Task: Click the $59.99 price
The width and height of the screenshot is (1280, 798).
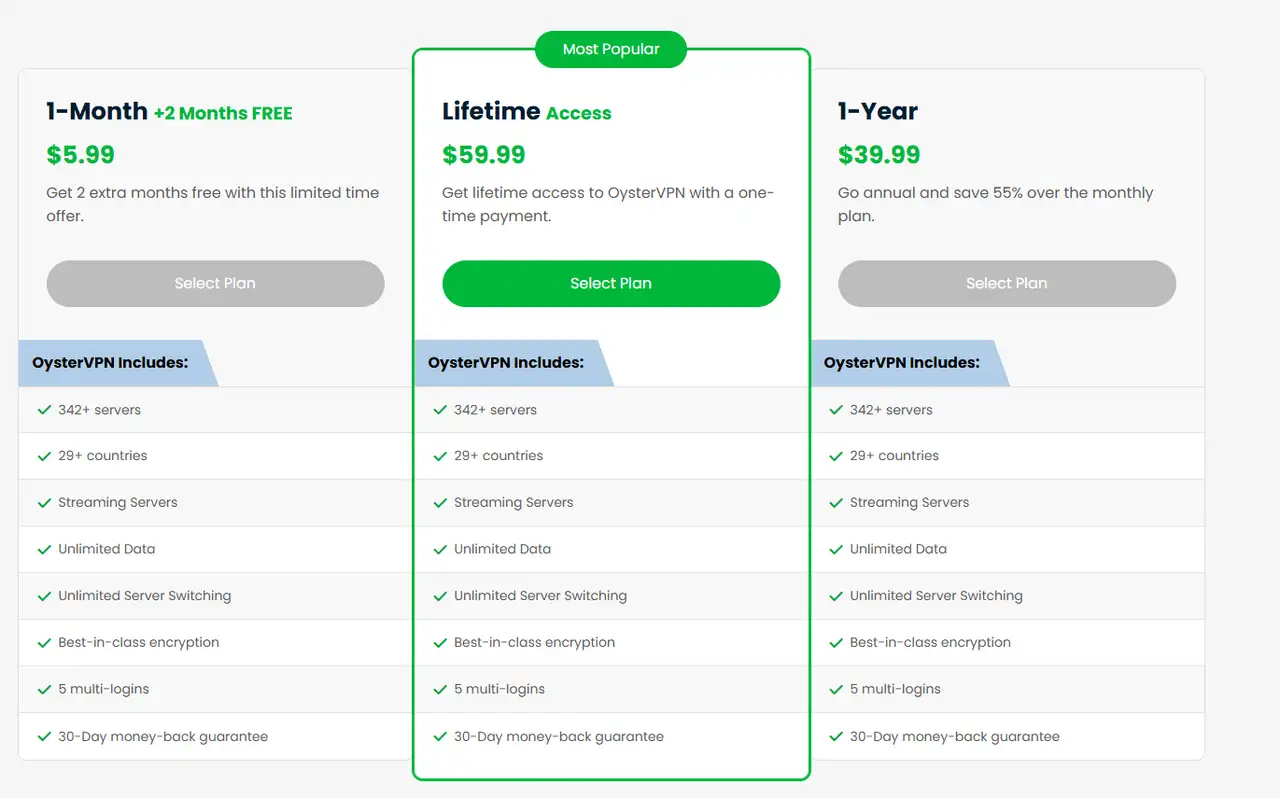Action: pyautogui.click(x=484, y=155)
